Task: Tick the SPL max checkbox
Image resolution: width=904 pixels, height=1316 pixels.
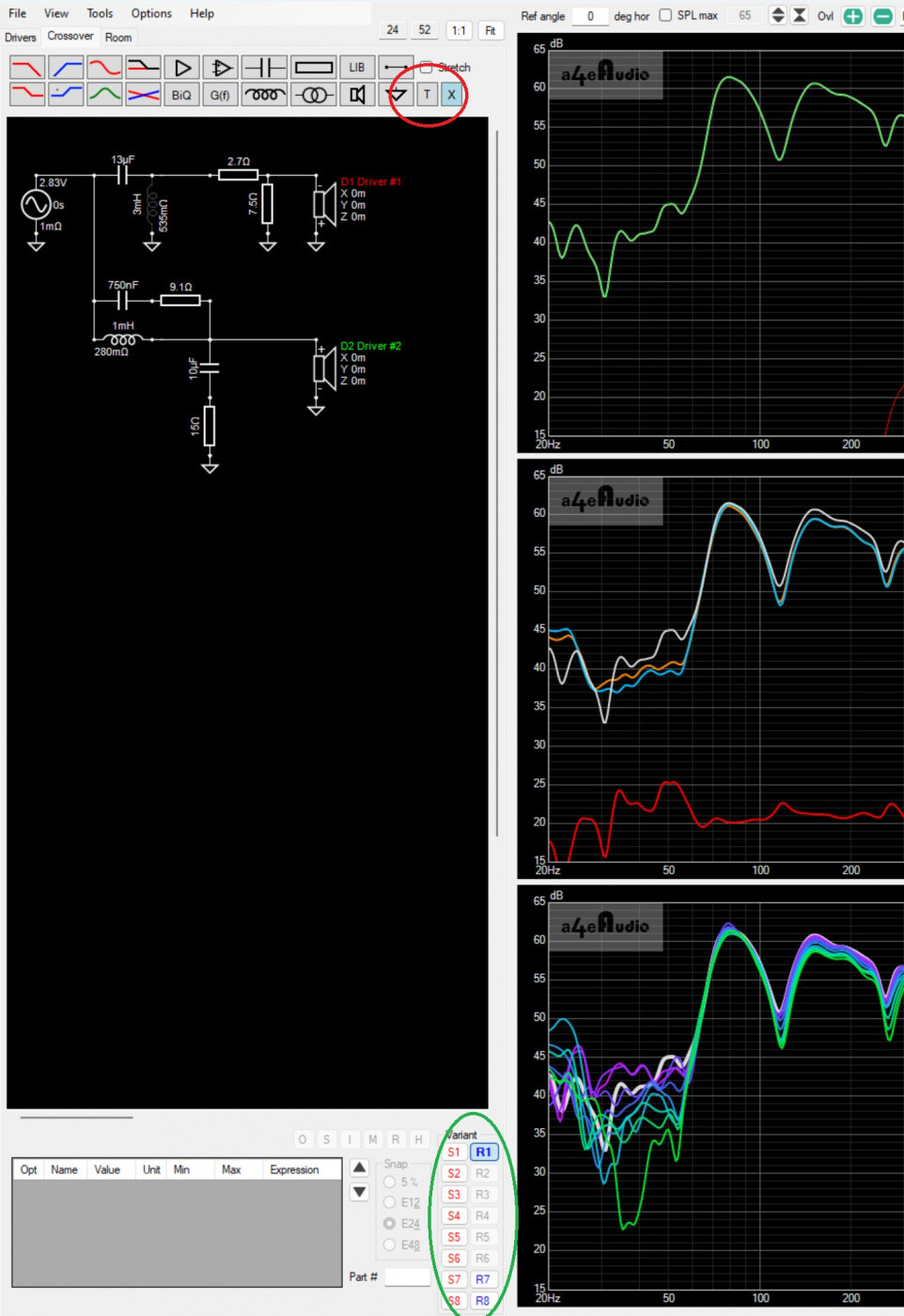Action: 665,16
